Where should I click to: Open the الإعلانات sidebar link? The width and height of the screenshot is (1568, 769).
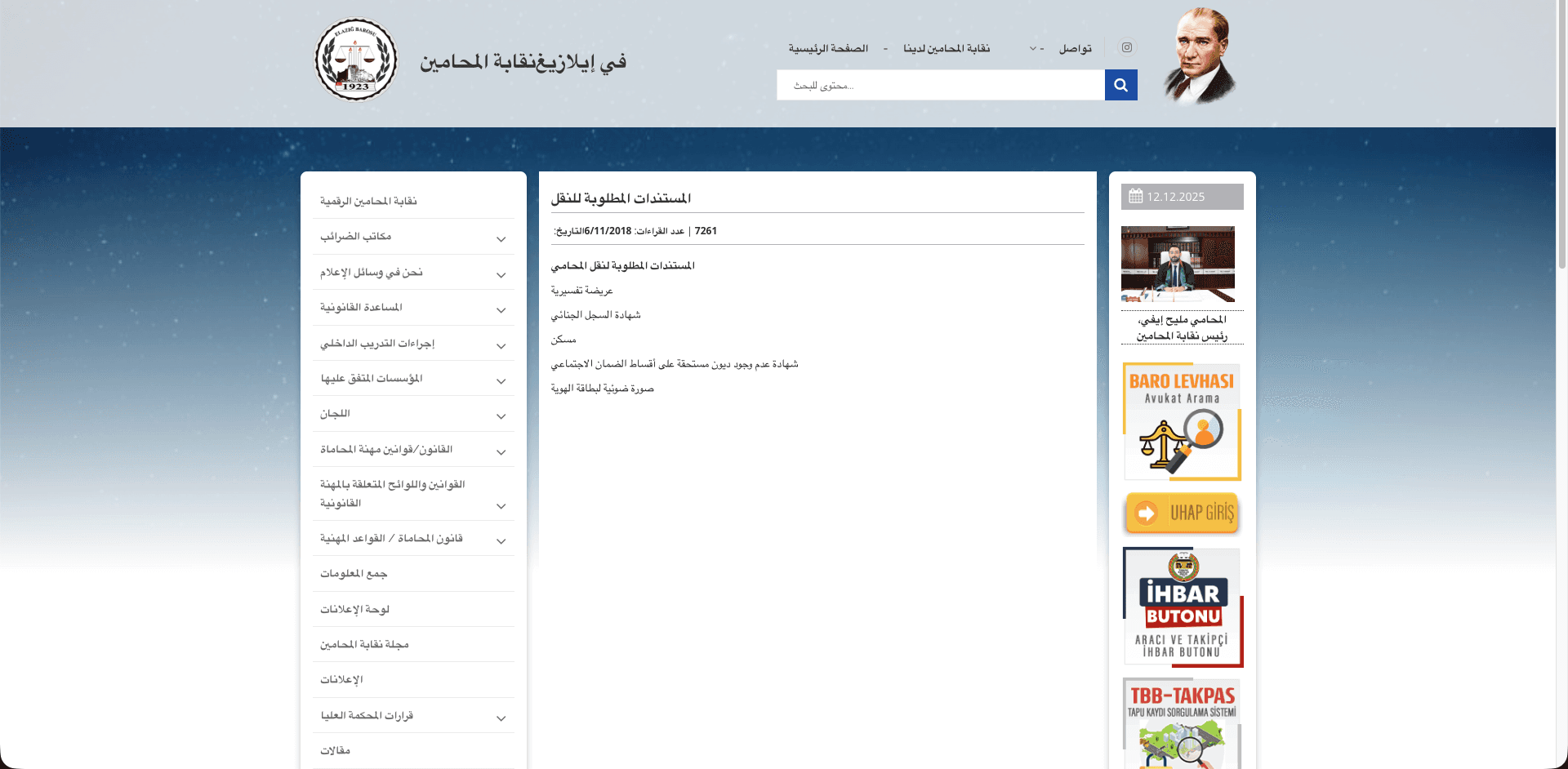pos(341,679)
